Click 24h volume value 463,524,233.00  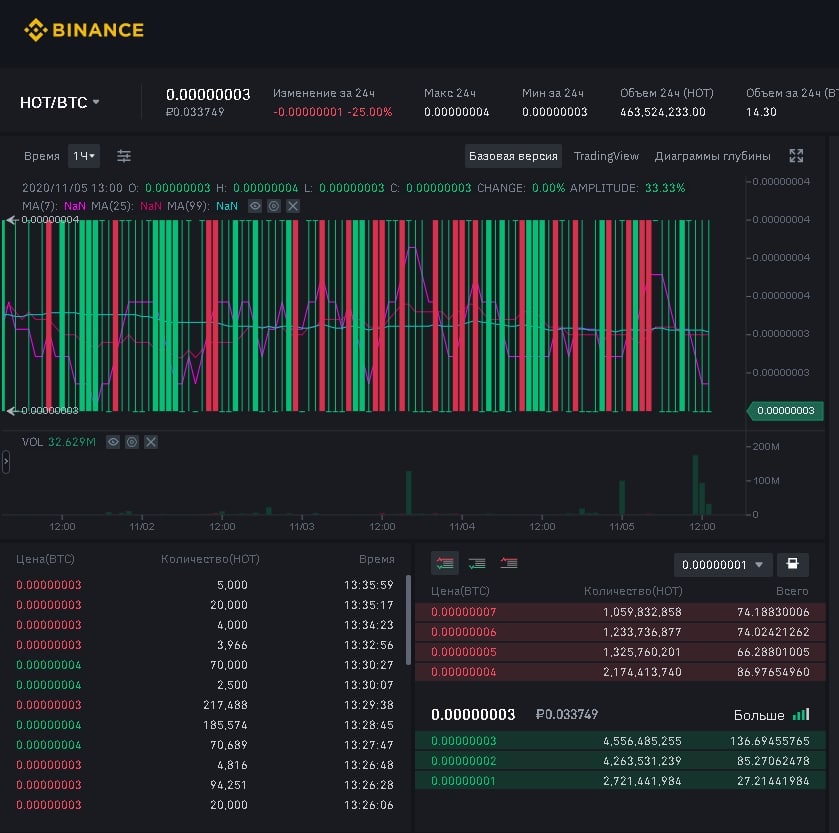[662, 112]
